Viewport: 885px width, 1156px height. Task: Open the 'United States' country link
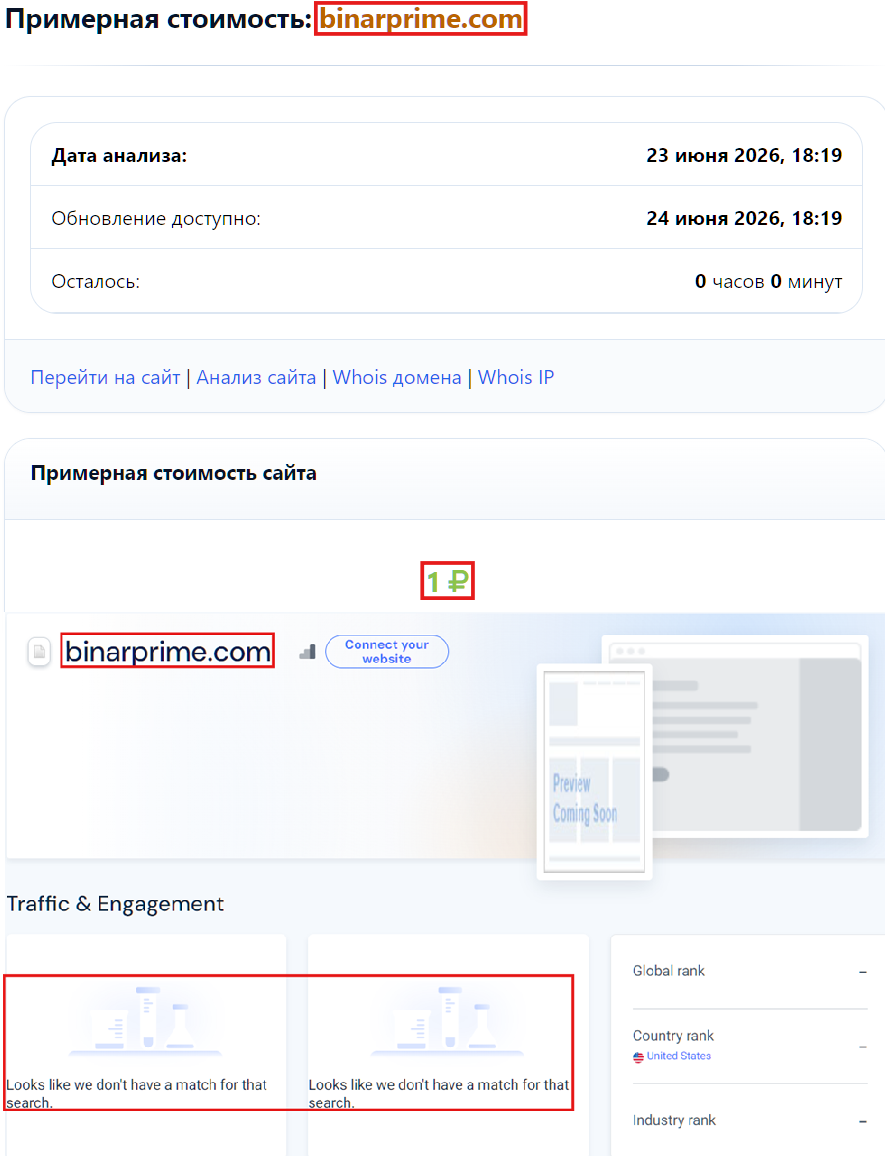(x=678, y=1056)
